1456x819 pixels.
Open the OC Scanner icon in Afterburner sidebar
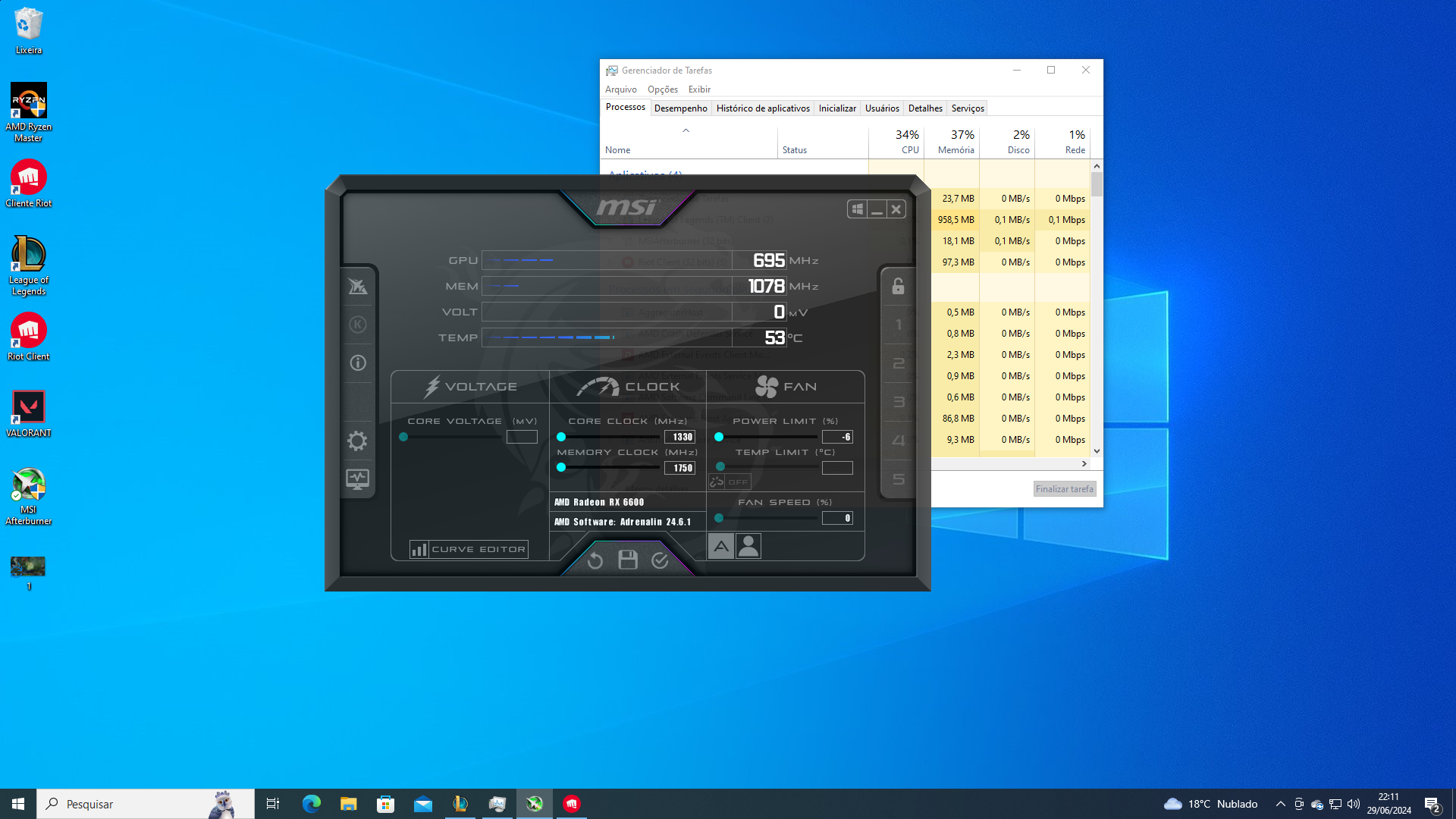[x=357, y=287]
